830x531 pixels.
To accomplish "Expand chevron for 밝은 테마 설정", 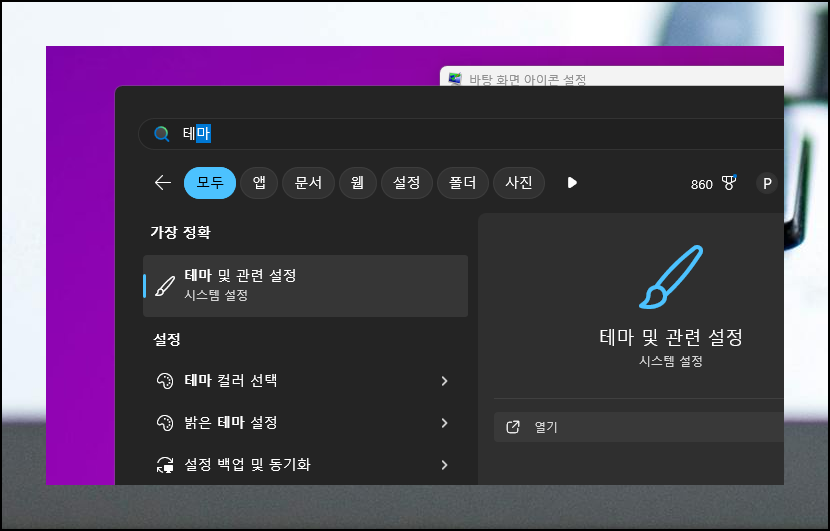I will tap(445, 422).
